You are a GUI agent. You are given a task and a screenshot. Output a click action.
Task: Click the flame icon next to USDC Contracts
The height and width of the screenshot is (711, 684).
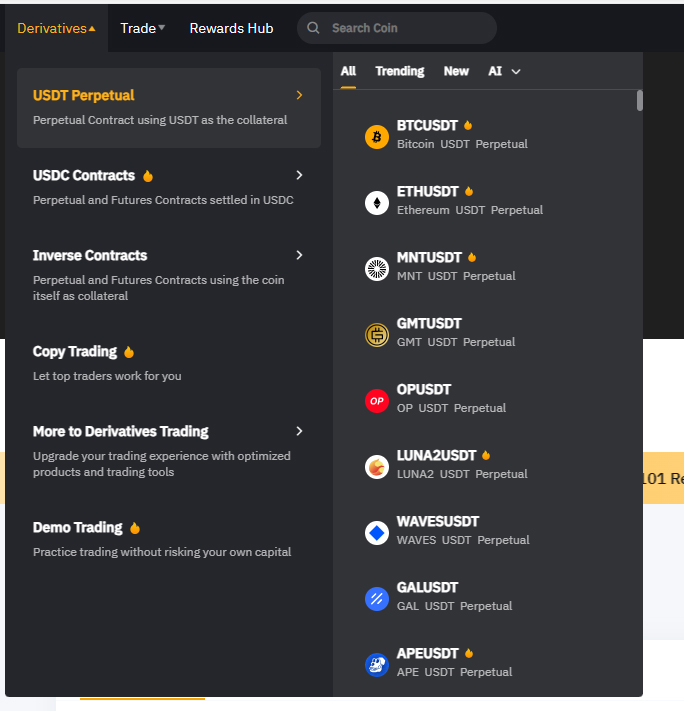pos(148,176)
